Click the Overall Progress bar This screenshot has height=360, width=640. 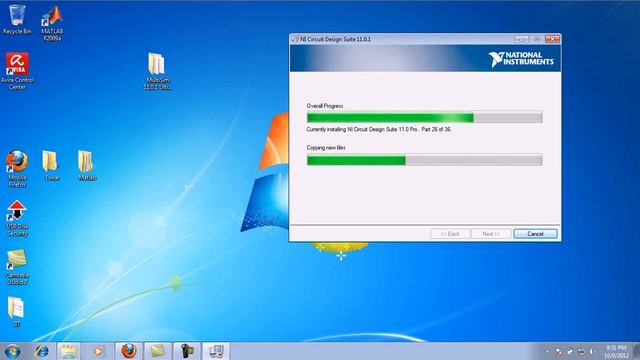pos(424,118)
